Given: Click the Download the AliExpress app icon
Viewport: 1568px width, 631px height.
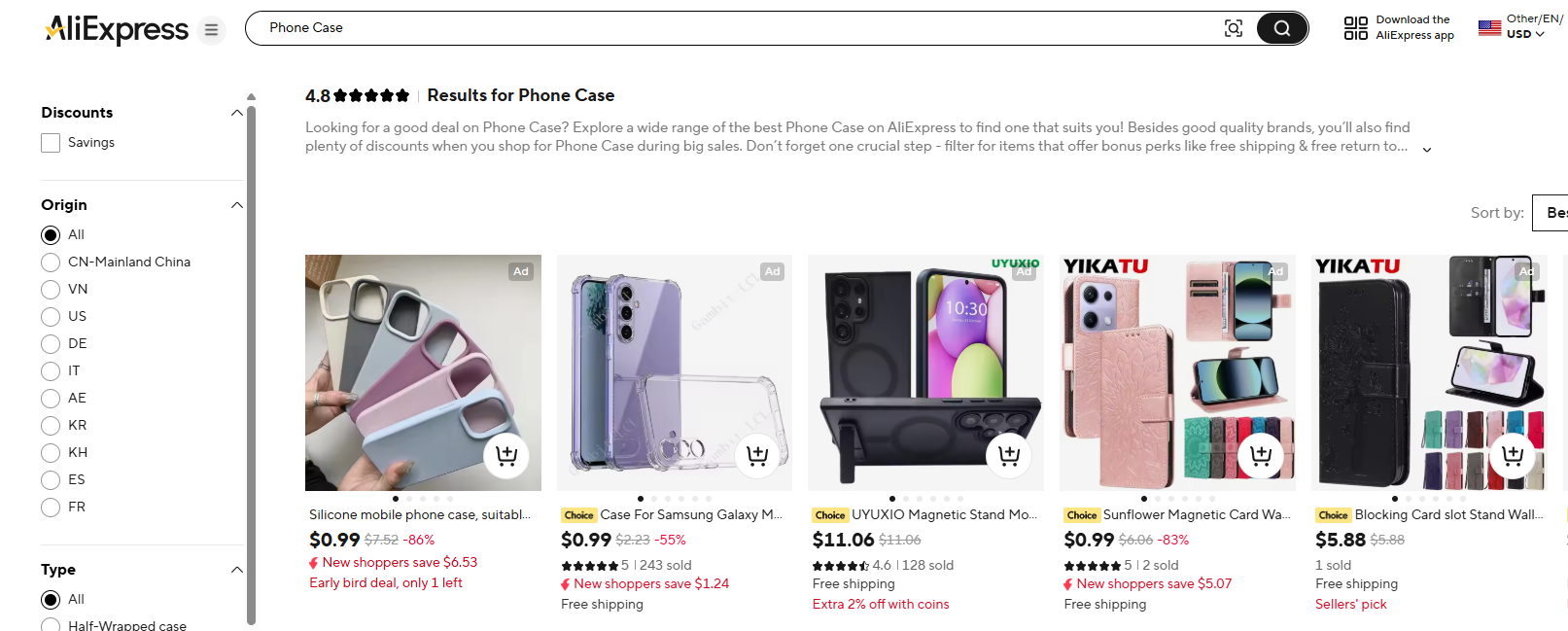Looking at the screenshot, I should 1356,24.
